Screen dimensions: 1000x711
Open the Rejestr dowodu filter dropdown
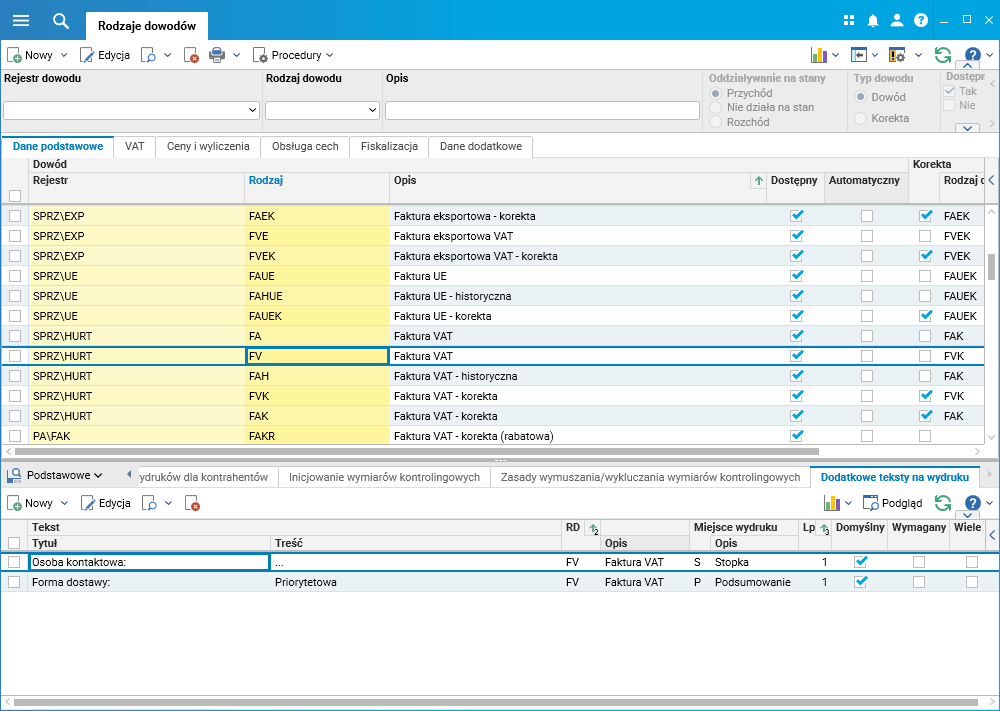(x=252, y=110)
